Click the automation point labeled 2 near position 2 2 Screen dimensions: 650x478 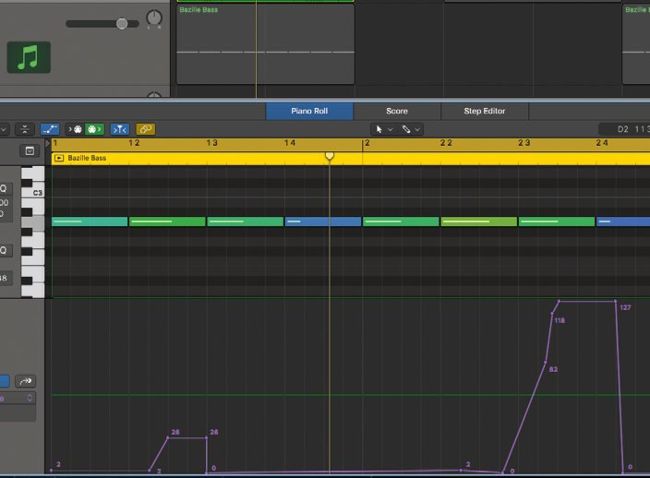click(461, 470)
